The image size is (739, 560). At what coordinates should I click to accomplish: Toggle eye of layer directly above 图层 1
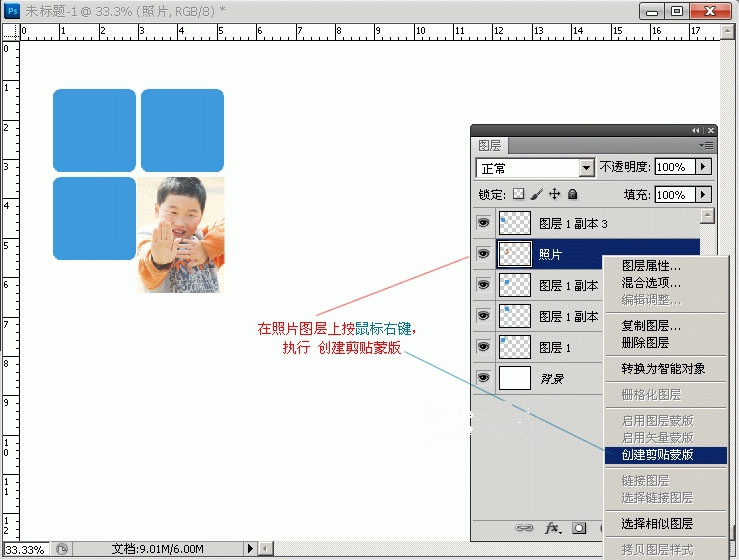pos(484,316)
